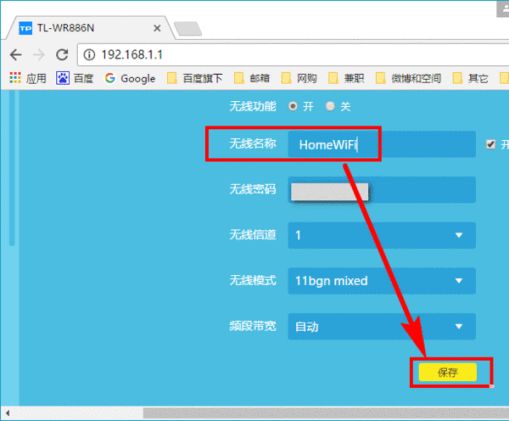Expand the 频段带宽 bandwidth dropdown

click(x=382, y=326)
